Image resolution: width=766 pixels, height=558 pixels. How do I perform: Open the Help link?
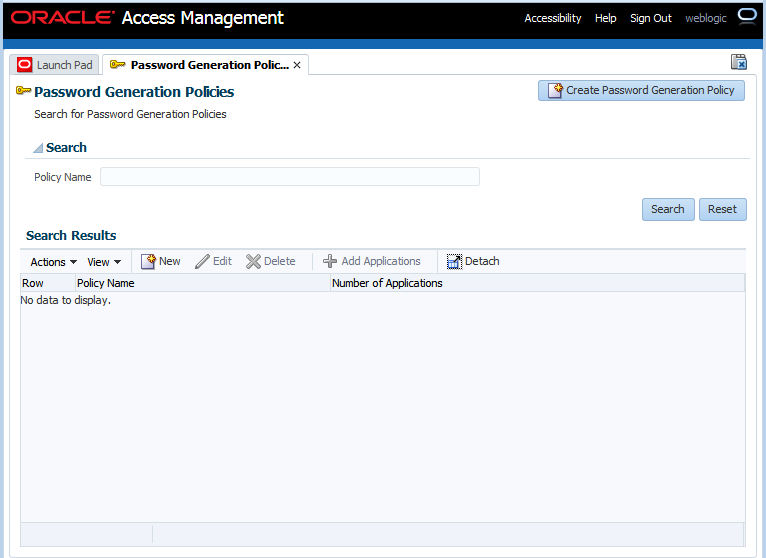605,18
